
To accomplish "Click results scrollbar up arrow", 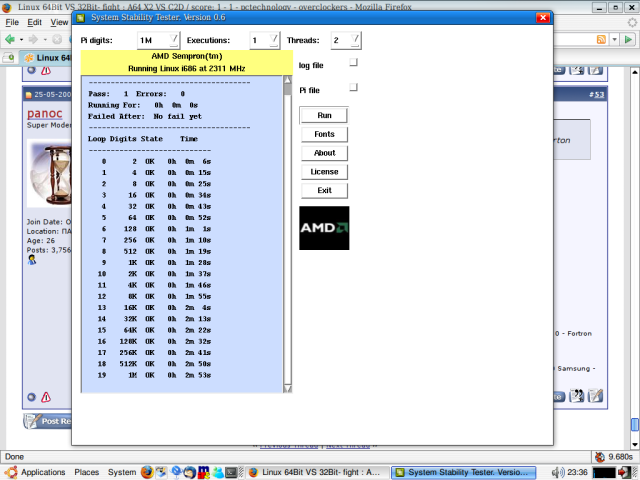I will (x=288, y=80).
